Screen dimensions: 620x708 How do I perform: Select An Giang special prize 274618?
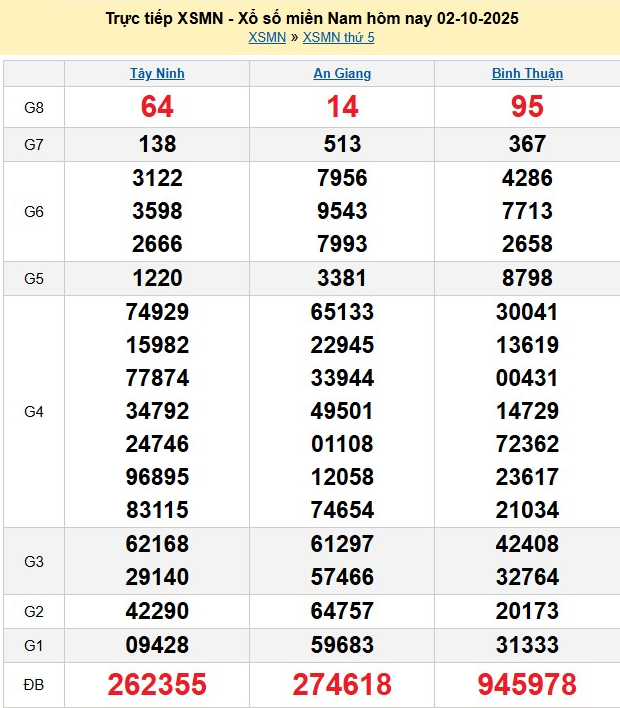pyautogui.click(x=342, y=684)
